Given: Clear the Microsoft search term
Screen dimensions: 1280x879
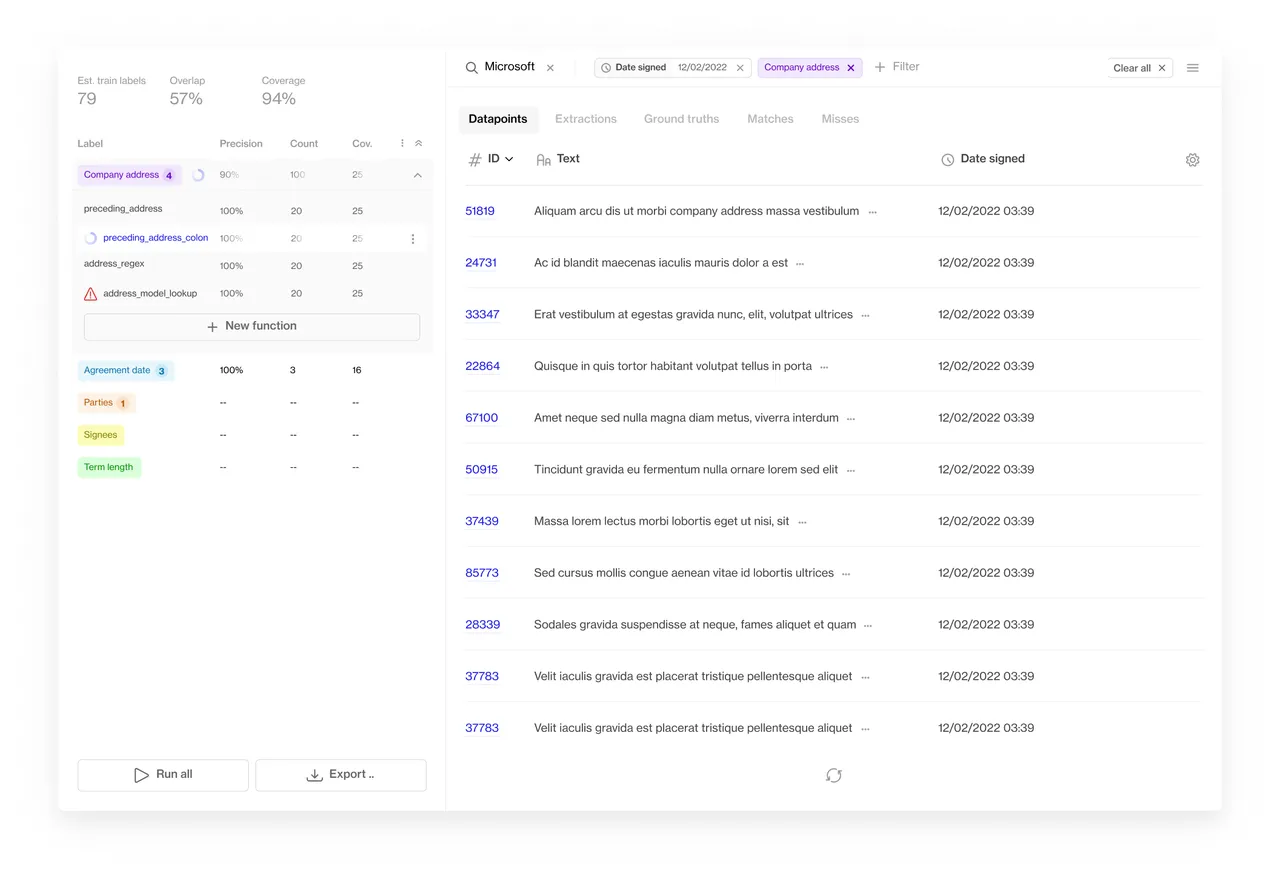Looking at the screenshot, I should [550, 68].
